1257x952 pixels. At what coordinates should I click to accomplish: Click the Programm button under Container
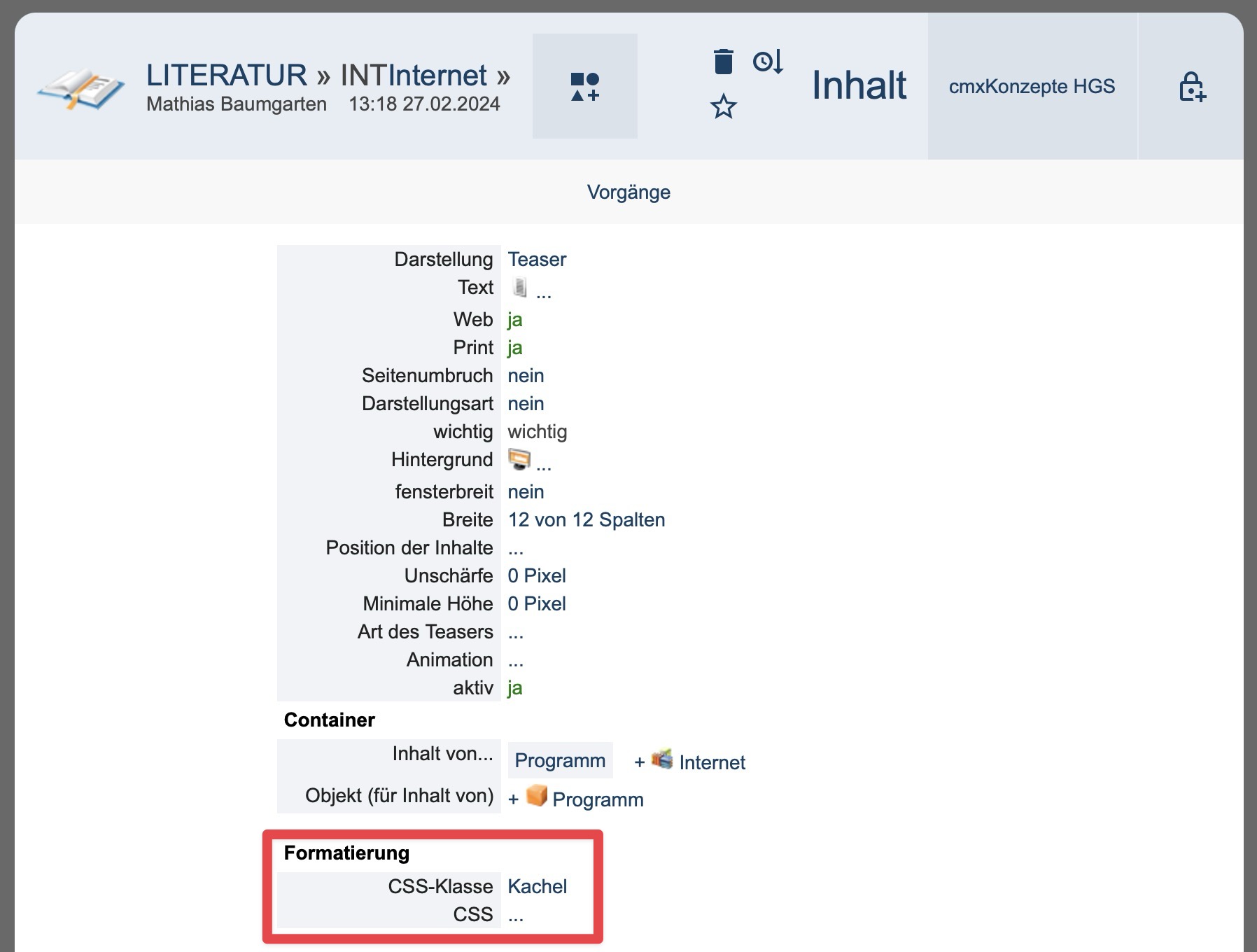(560, 761)
